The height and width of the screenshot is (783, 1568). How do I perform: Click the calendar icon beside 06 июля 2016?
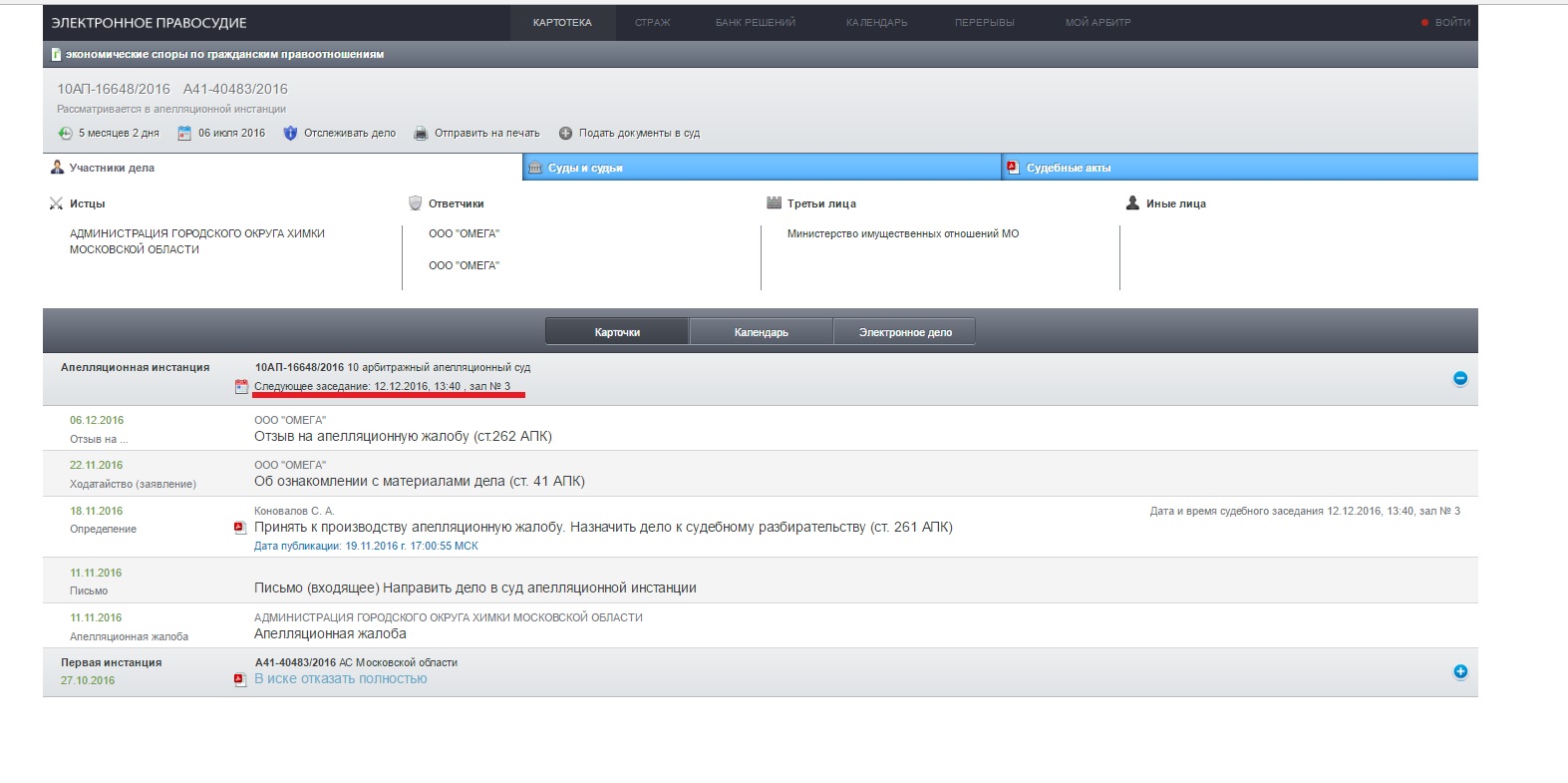[184, 134]
